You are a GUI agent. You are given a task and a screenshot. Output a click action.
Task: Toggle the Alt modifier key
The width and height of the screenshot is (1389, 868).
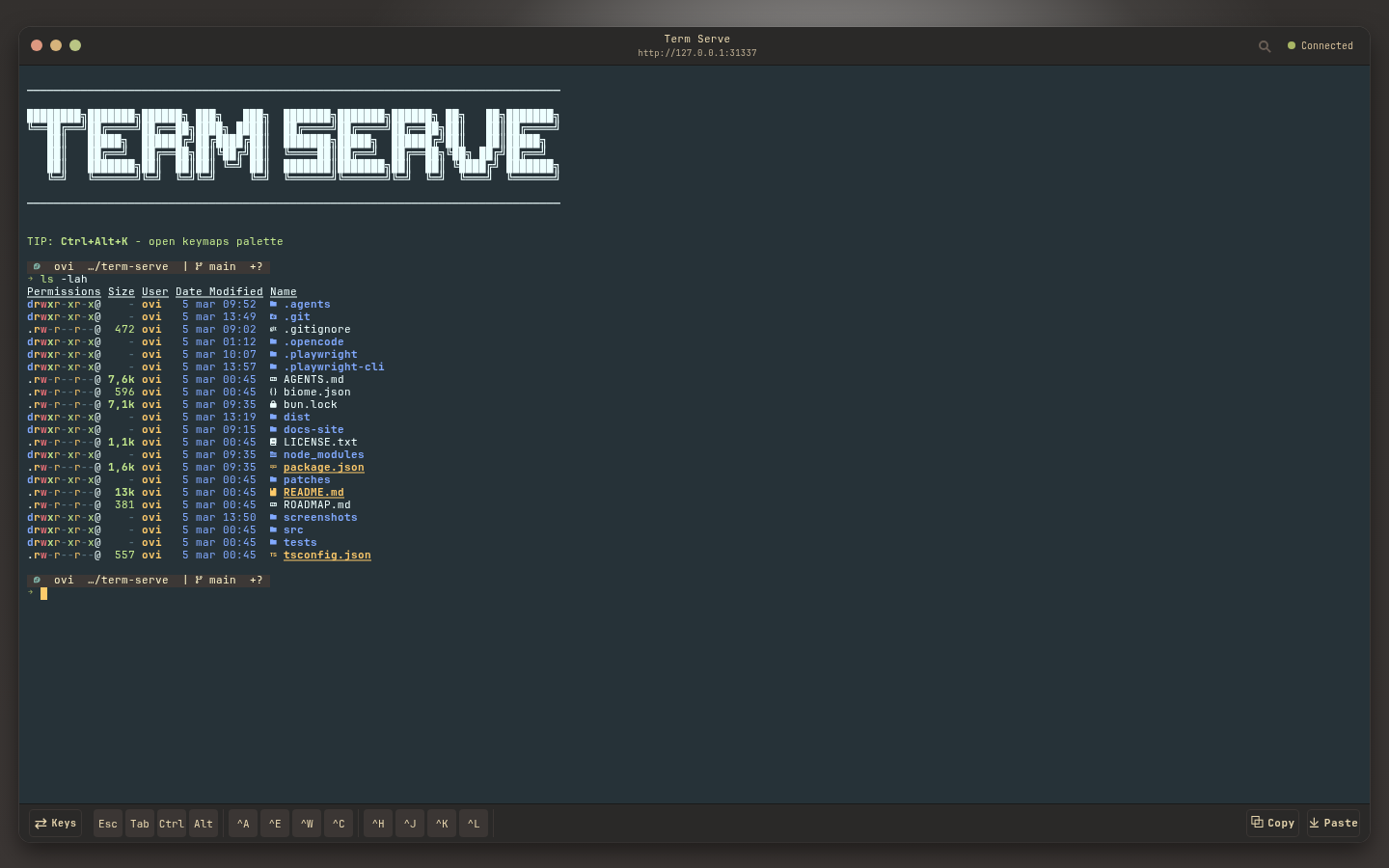tap(203, 823)
